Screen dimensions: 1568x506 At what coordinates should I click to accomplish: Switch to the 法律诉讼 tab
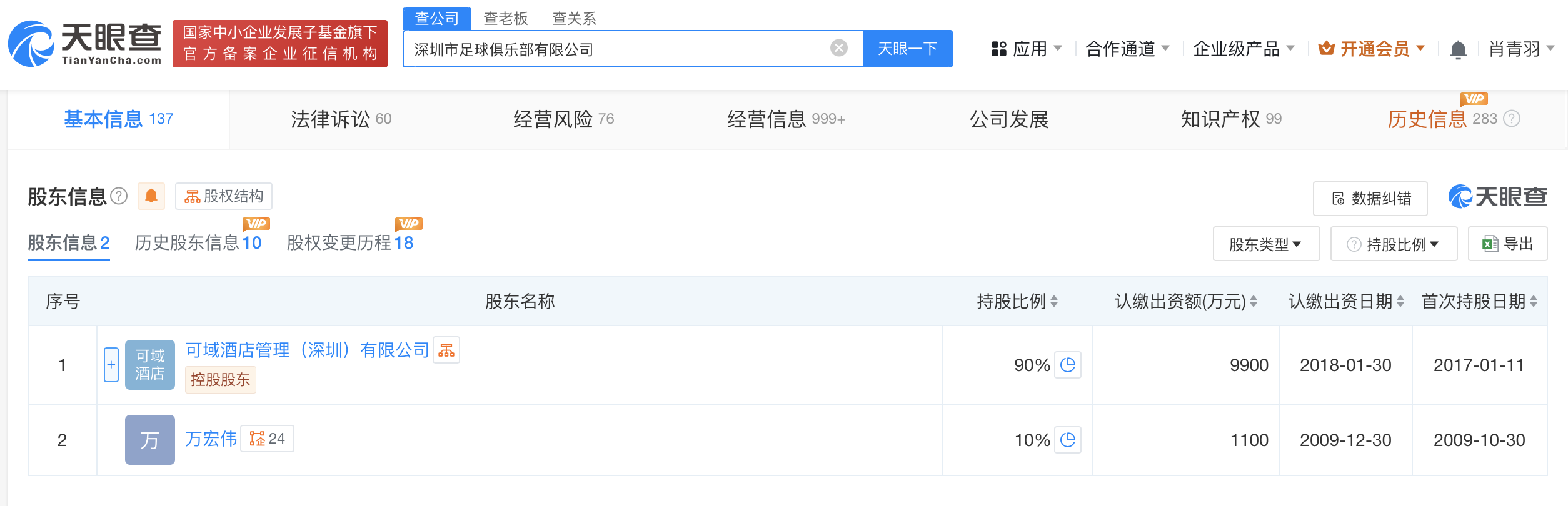click(341, 119)
